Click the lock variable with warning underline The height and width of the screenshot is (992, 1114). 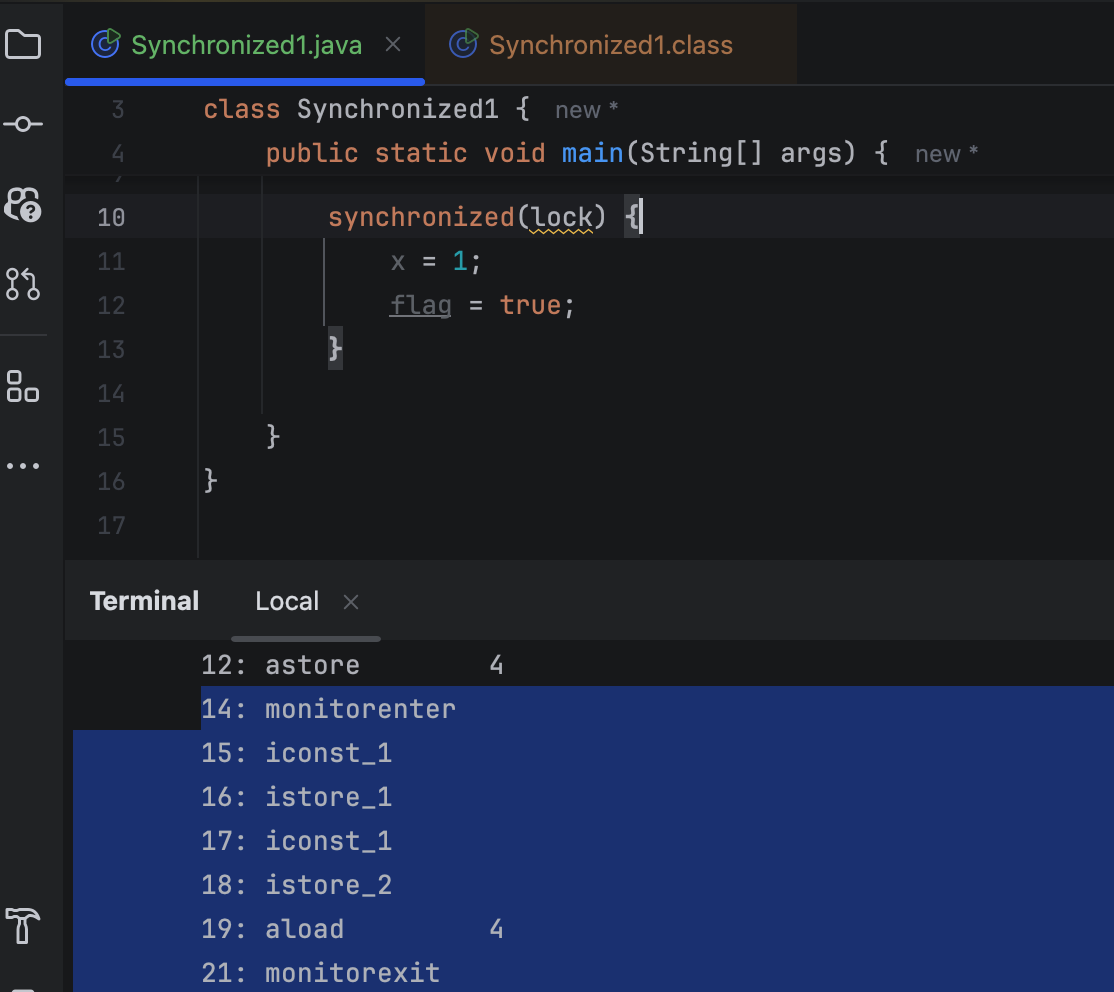click(562, 217)
